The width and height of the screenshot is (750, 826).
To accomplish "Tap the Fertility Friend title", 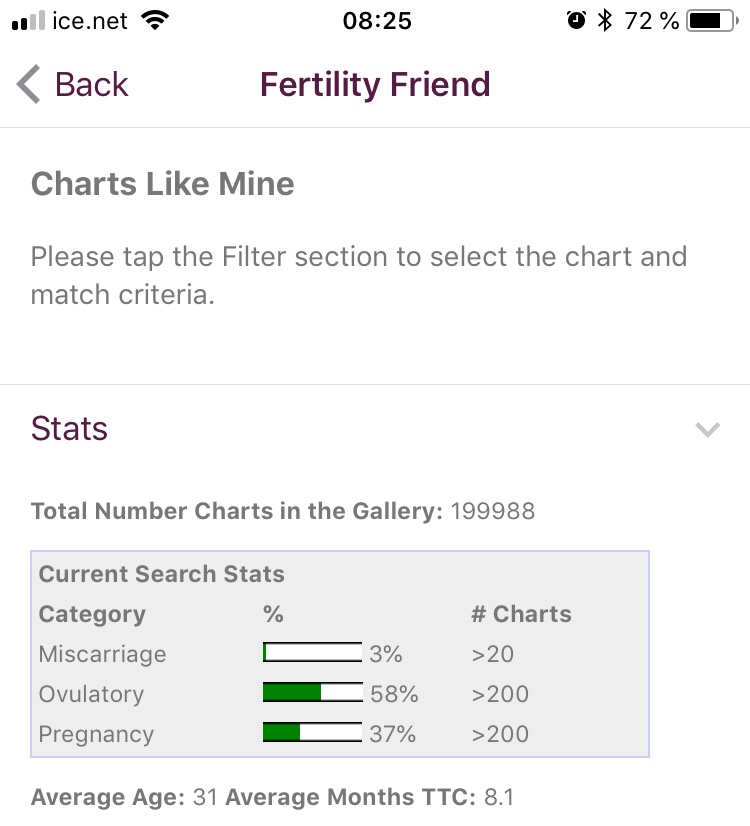I will point(375,85).
